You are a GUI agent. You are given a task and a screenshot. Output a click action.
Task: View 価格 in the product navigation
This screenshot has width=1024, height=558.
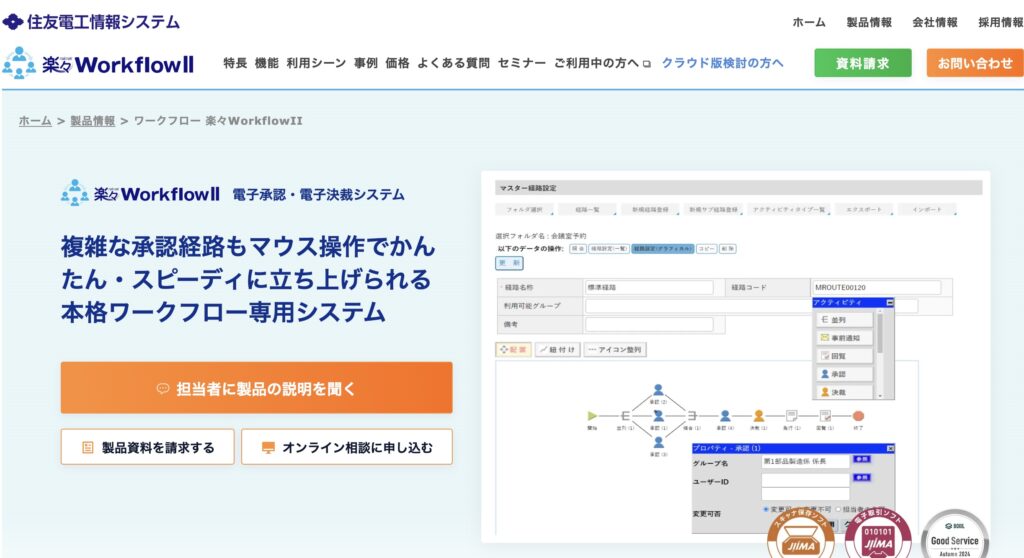[x=397, y=63]
